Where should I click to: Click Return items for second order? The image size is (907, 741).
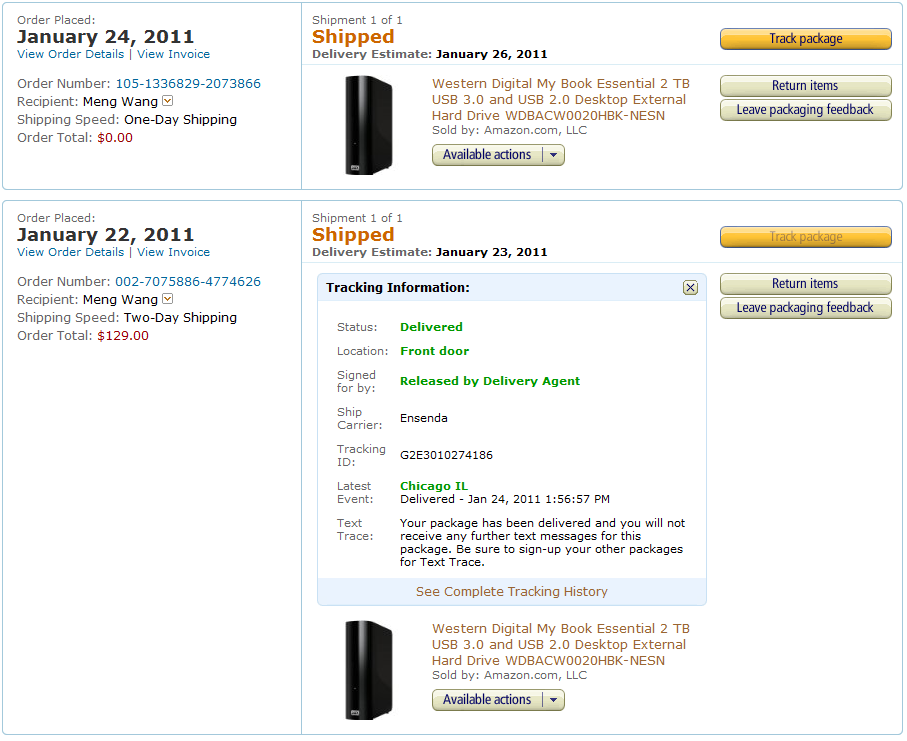[805, 284]
